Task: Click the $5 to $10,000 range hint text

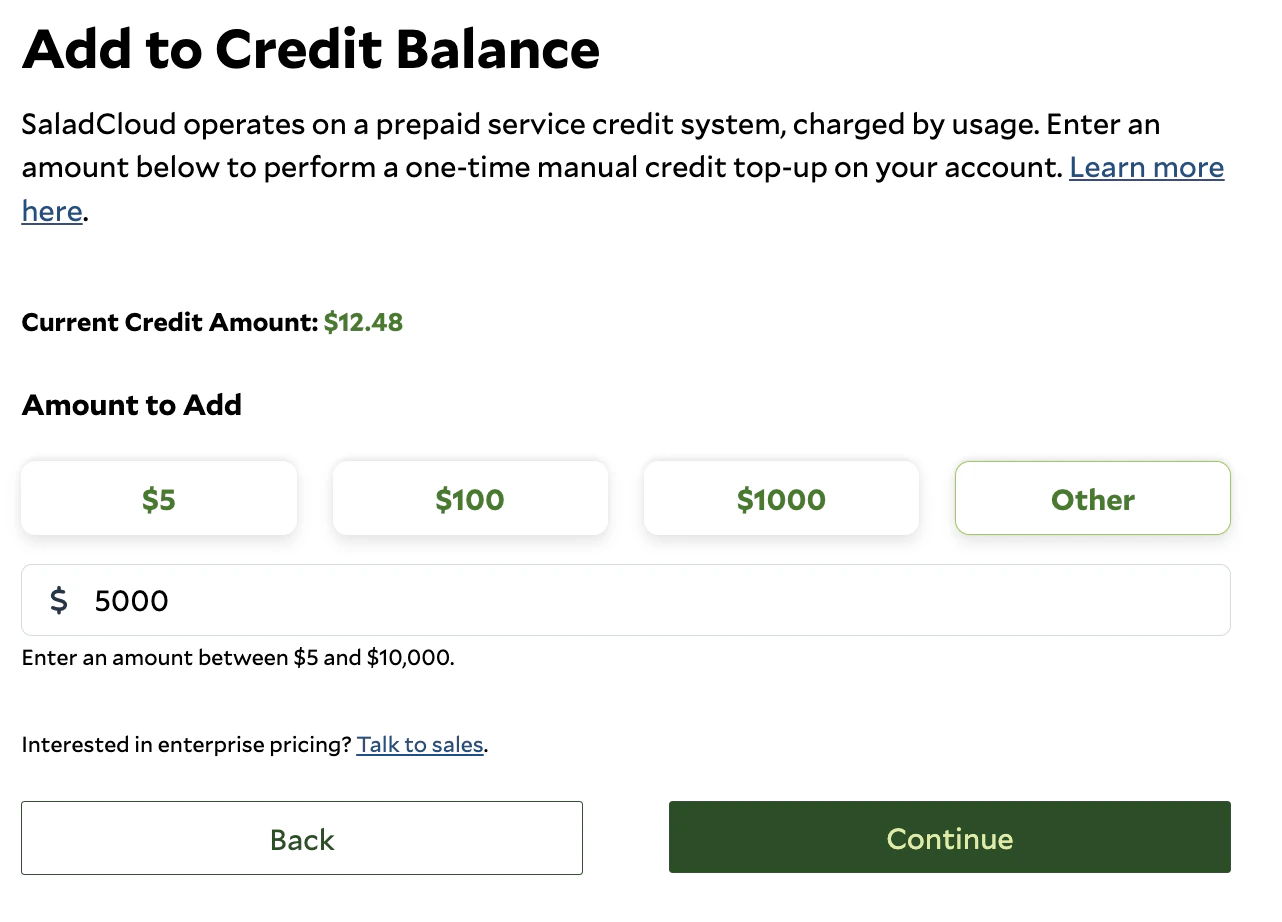Action: coord(238,658)
